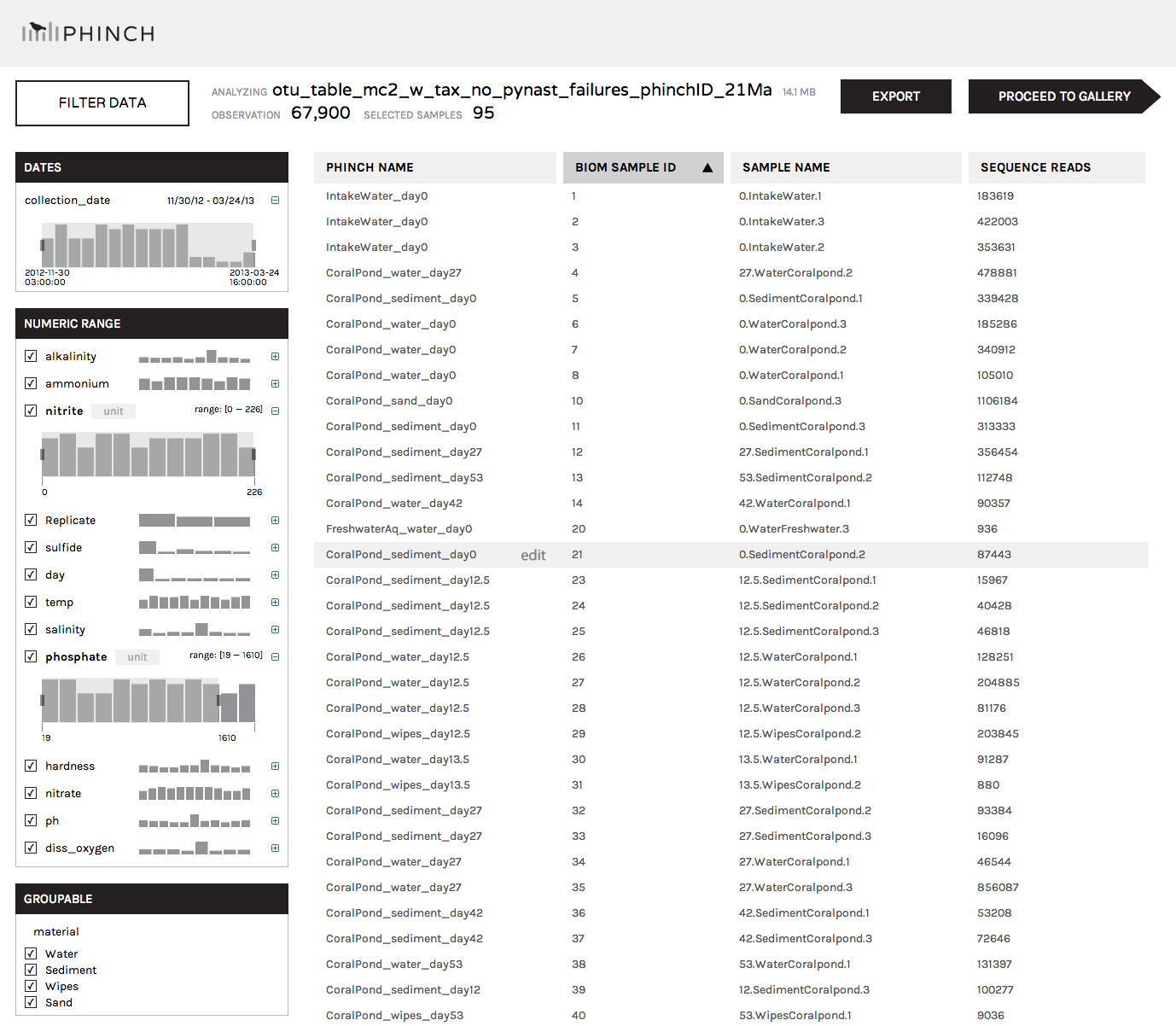This screenshot has width=1176, height=1026.
Task: Click the Phinch logo
Action: (88, 33)
